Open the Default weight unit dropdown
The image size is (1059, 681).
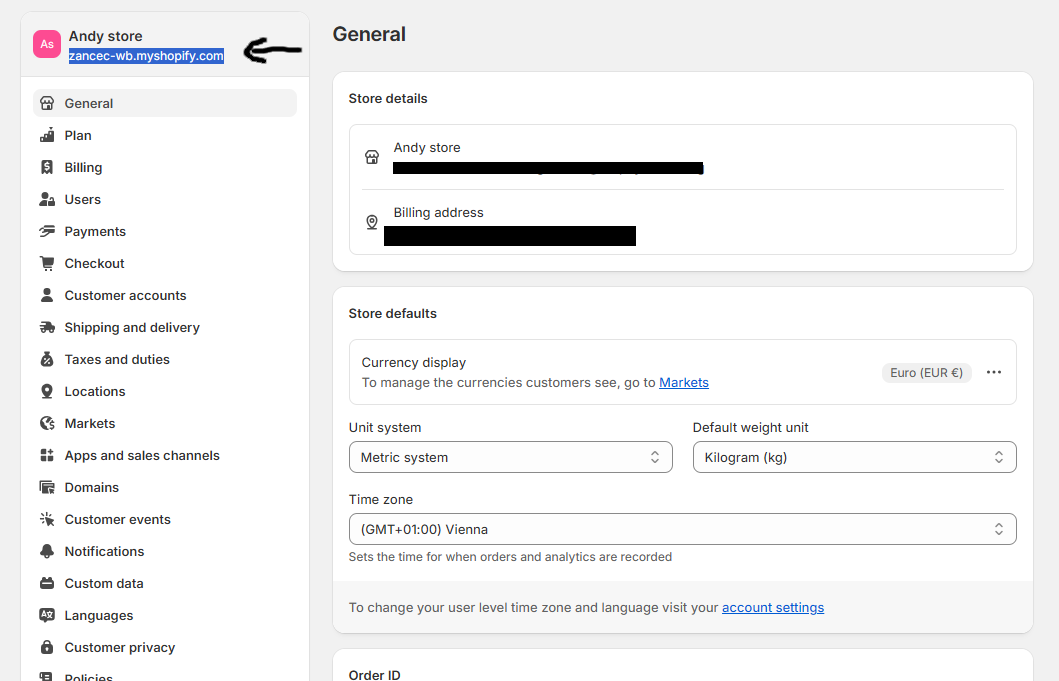coord(854,457)
